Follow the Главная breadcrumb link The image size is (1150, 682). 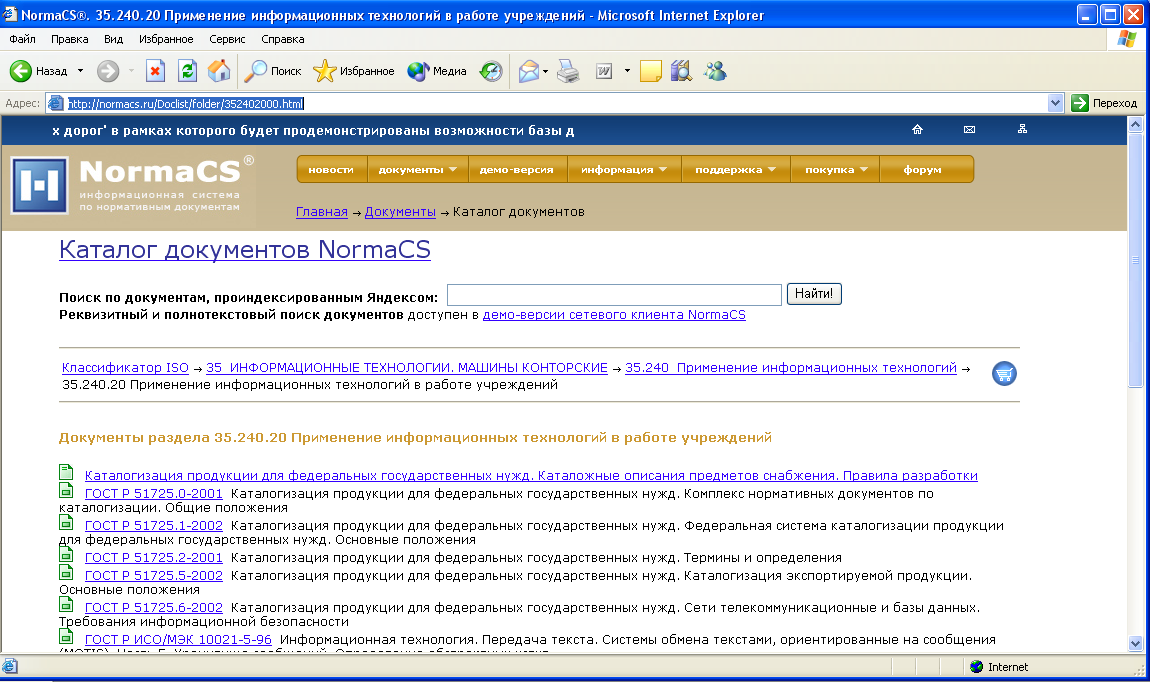pyautogui.click(x=322, y=212)
